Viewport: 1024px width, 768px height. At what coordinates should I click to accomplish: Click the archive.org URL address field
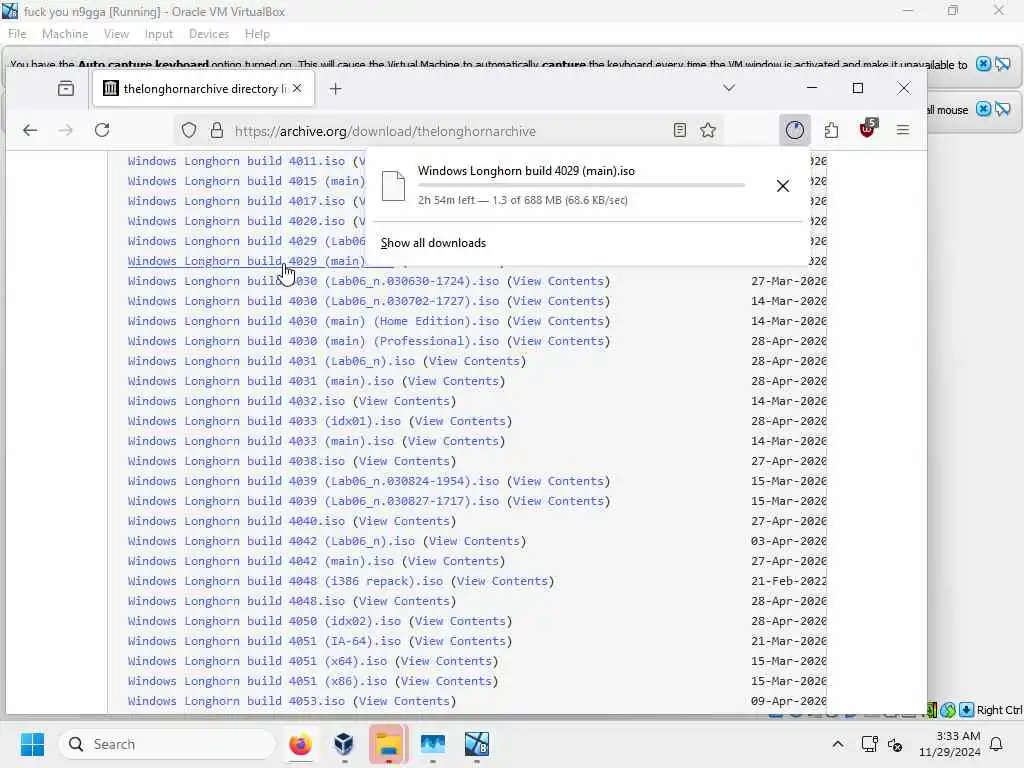point(451,131)
